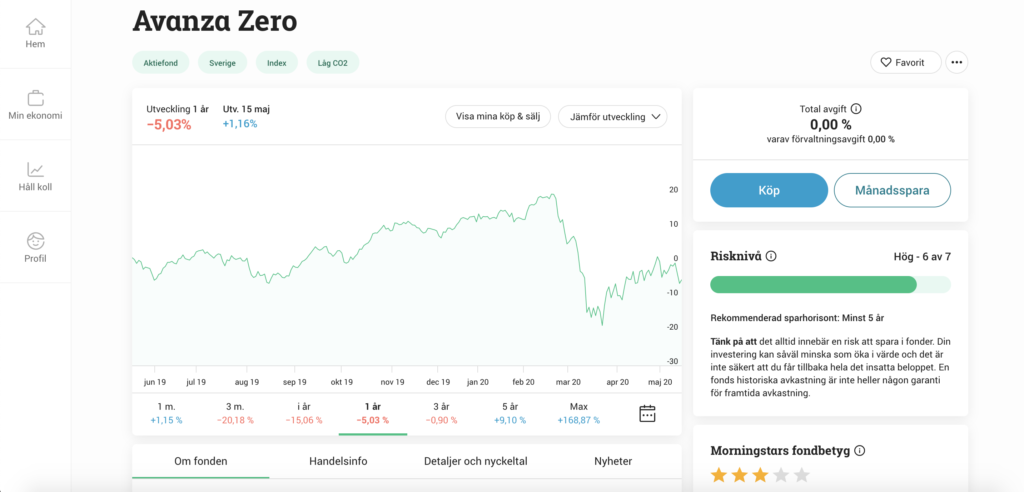The image size is (1024, 492).
Task: Click 'Rekommenderad sparhorisont: Minst 5 år' text
Action: (x=797, y=318)
